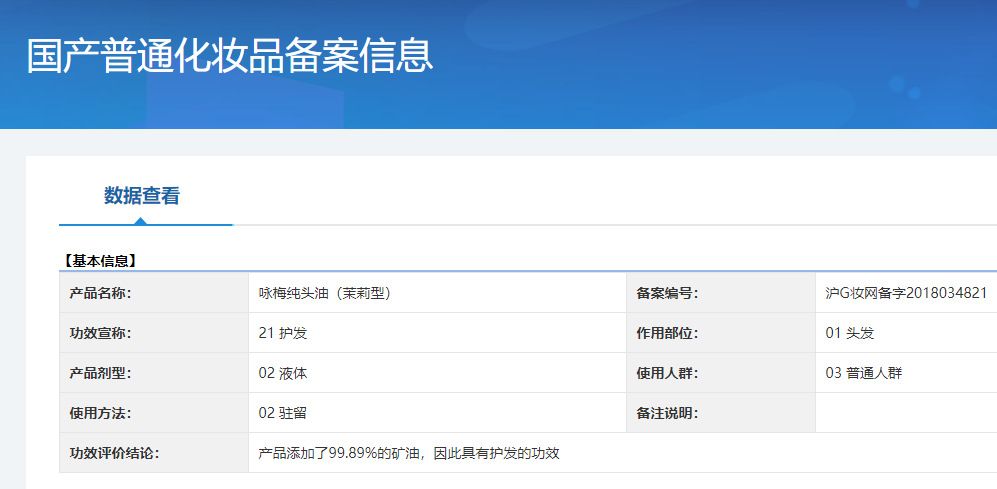The image size is (997, 489).
Task: Select the 产品剂型 label cell
Action: tap(155, 373)
